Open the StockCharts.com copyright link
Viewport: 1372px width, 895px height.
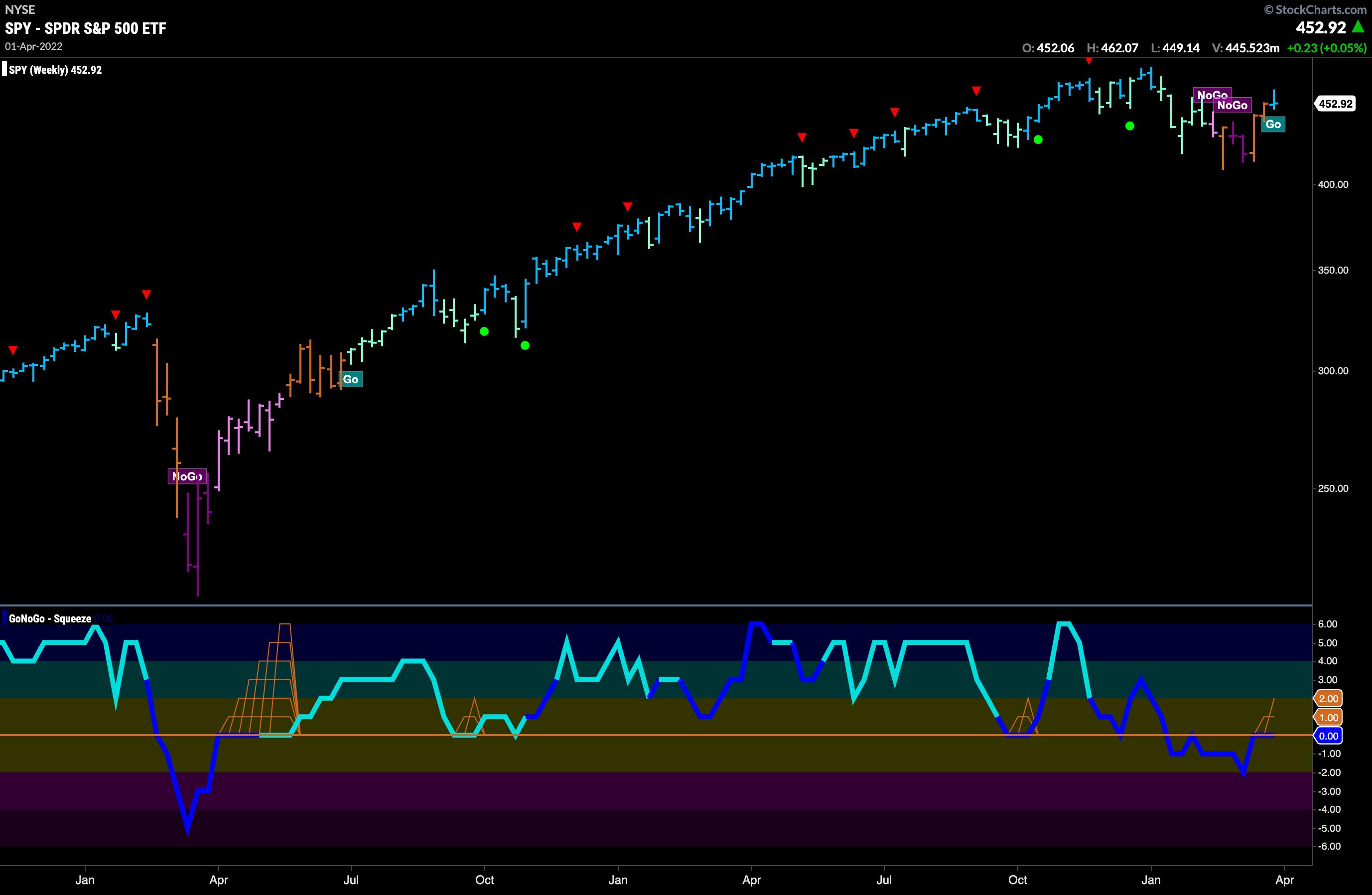click(1317, 9)
